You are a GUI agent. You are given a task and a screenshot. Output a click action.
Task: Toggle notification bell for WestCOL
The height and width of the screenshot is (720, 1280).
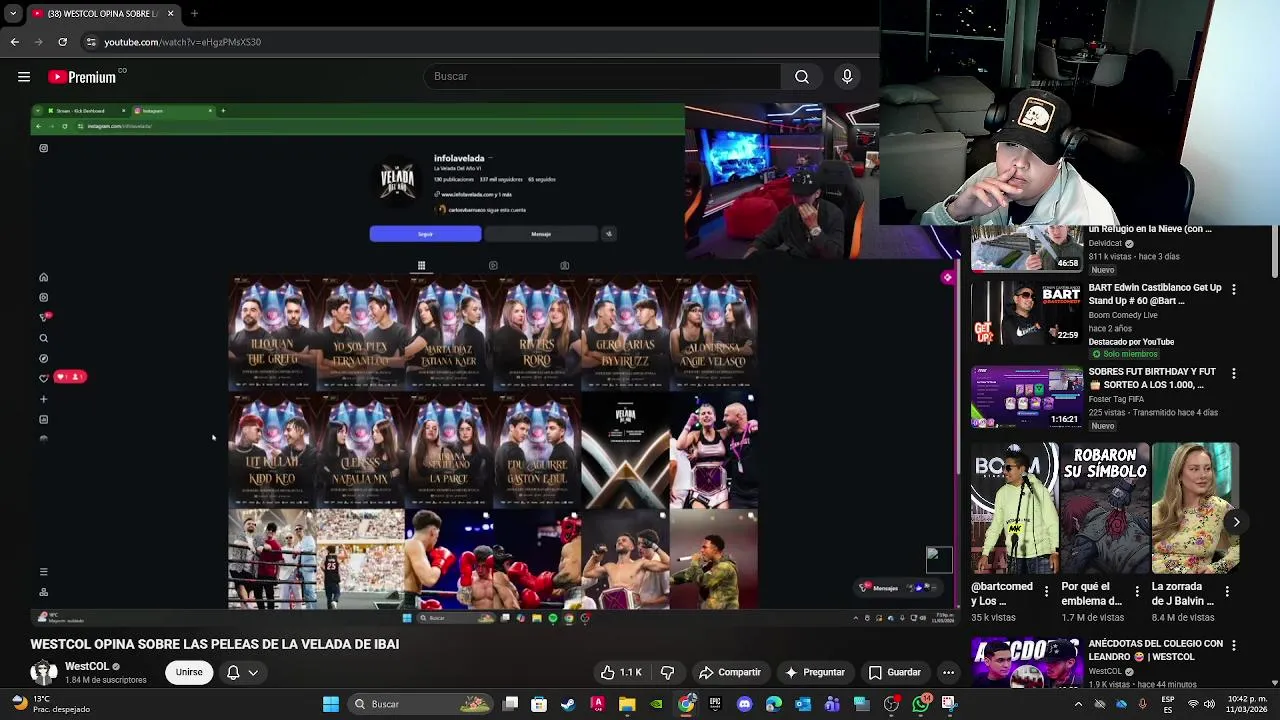(x=233, y=672)
